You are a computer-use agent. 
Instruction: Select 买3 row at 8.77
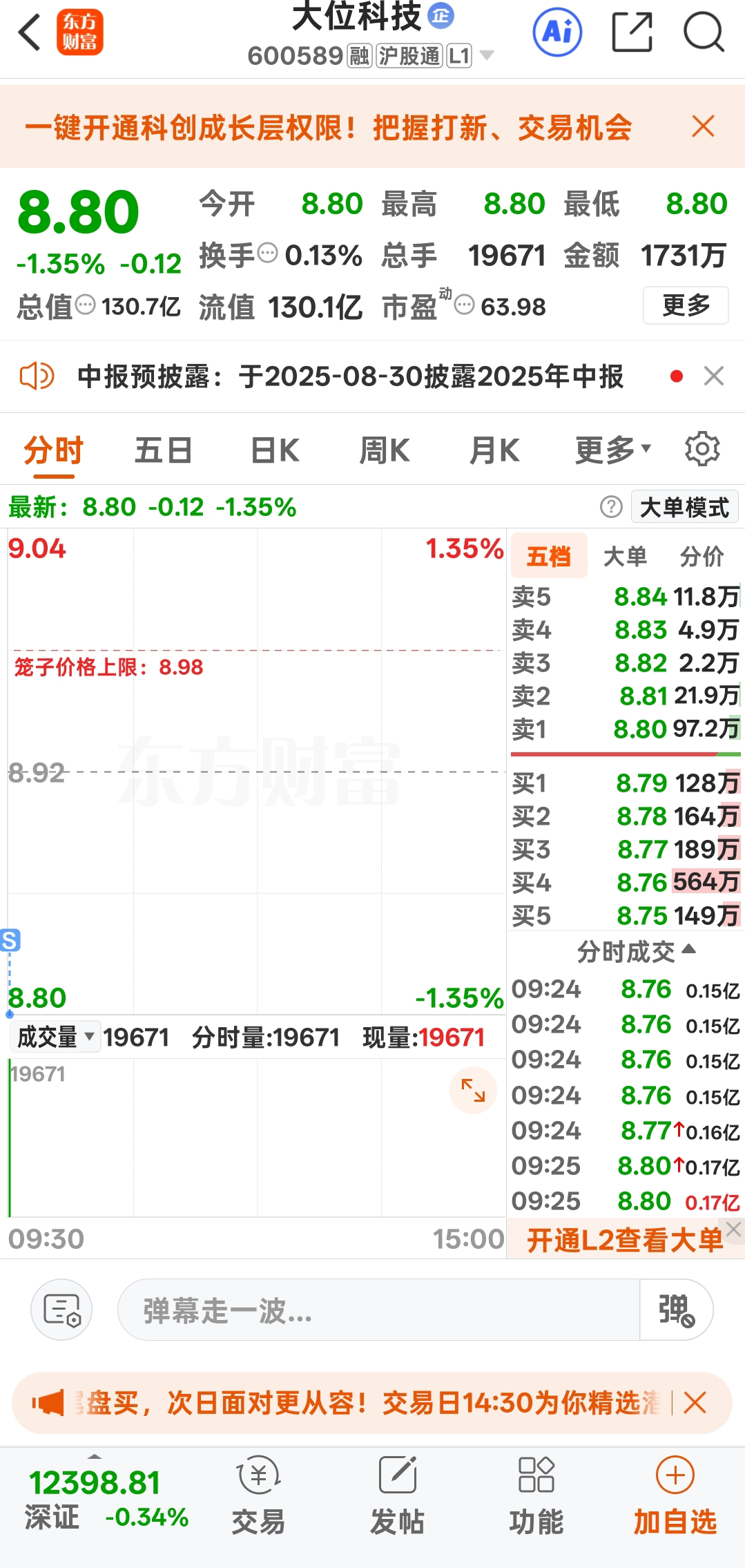pyautogui.click(x=626, y=849)
